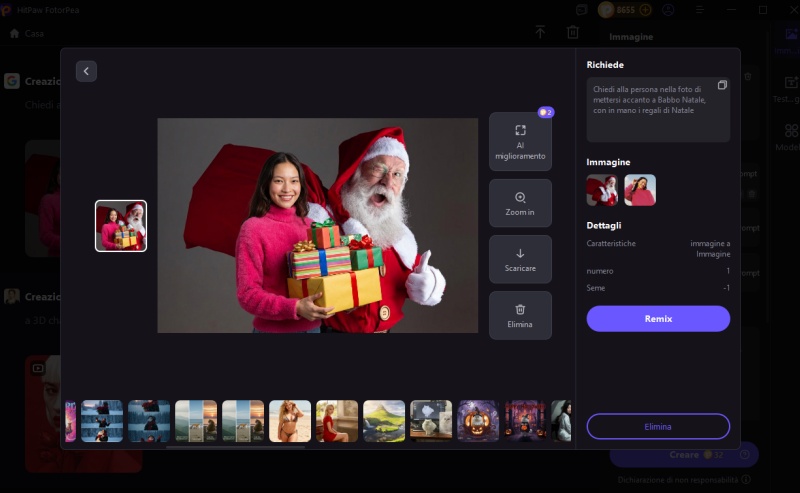Click the back arrow button
The image size is (800, 493).
click(x=86, y=71)
